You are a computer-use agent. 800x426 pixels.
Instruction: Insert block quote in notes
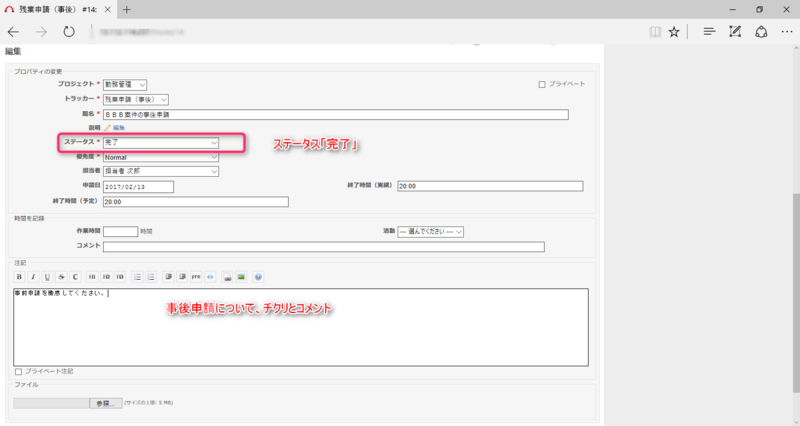click(x=168, y=277)
